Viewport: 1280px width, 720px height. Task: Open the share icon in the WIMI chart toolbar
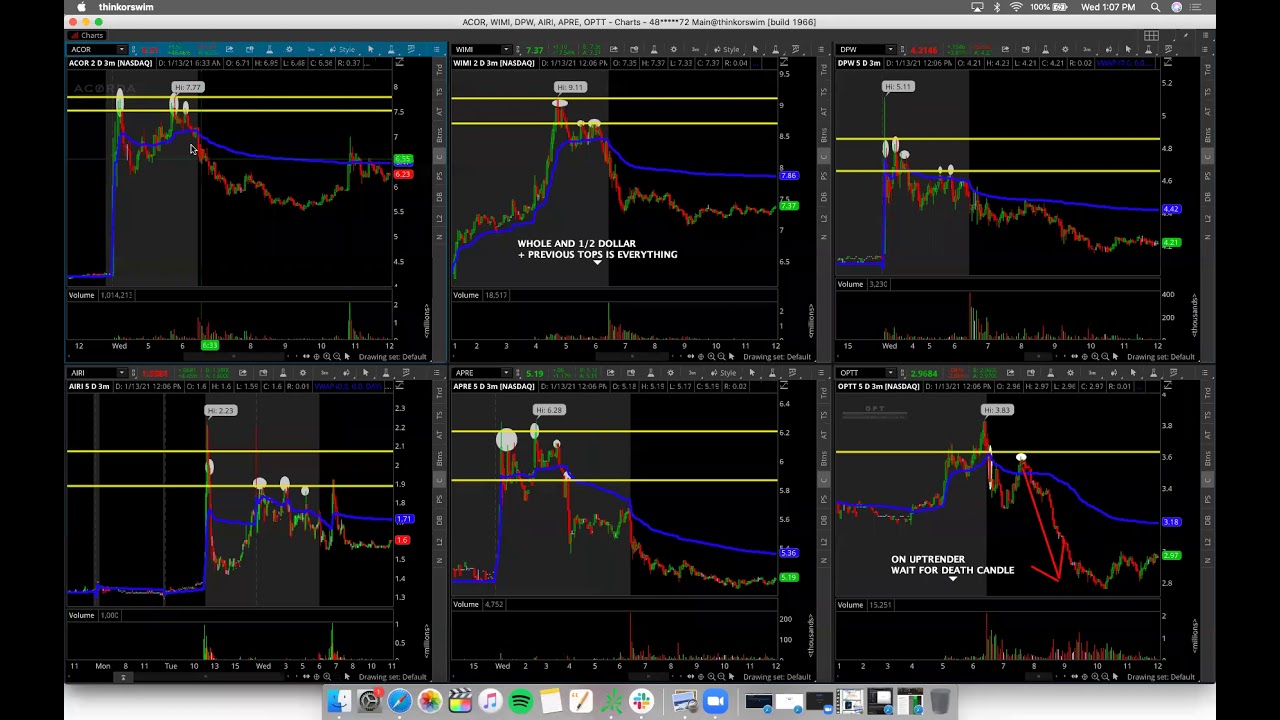(x=613, y=49)
